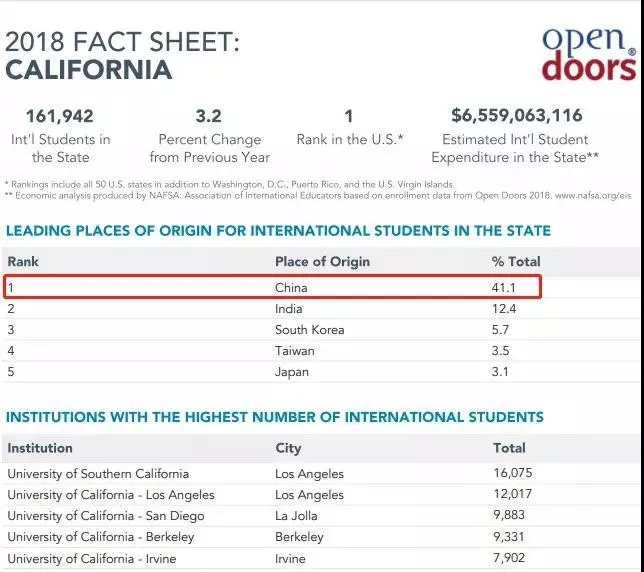Viewport: 644px width, 572px height.
Task: Click the South Korea cell
Action: (310, 330)
